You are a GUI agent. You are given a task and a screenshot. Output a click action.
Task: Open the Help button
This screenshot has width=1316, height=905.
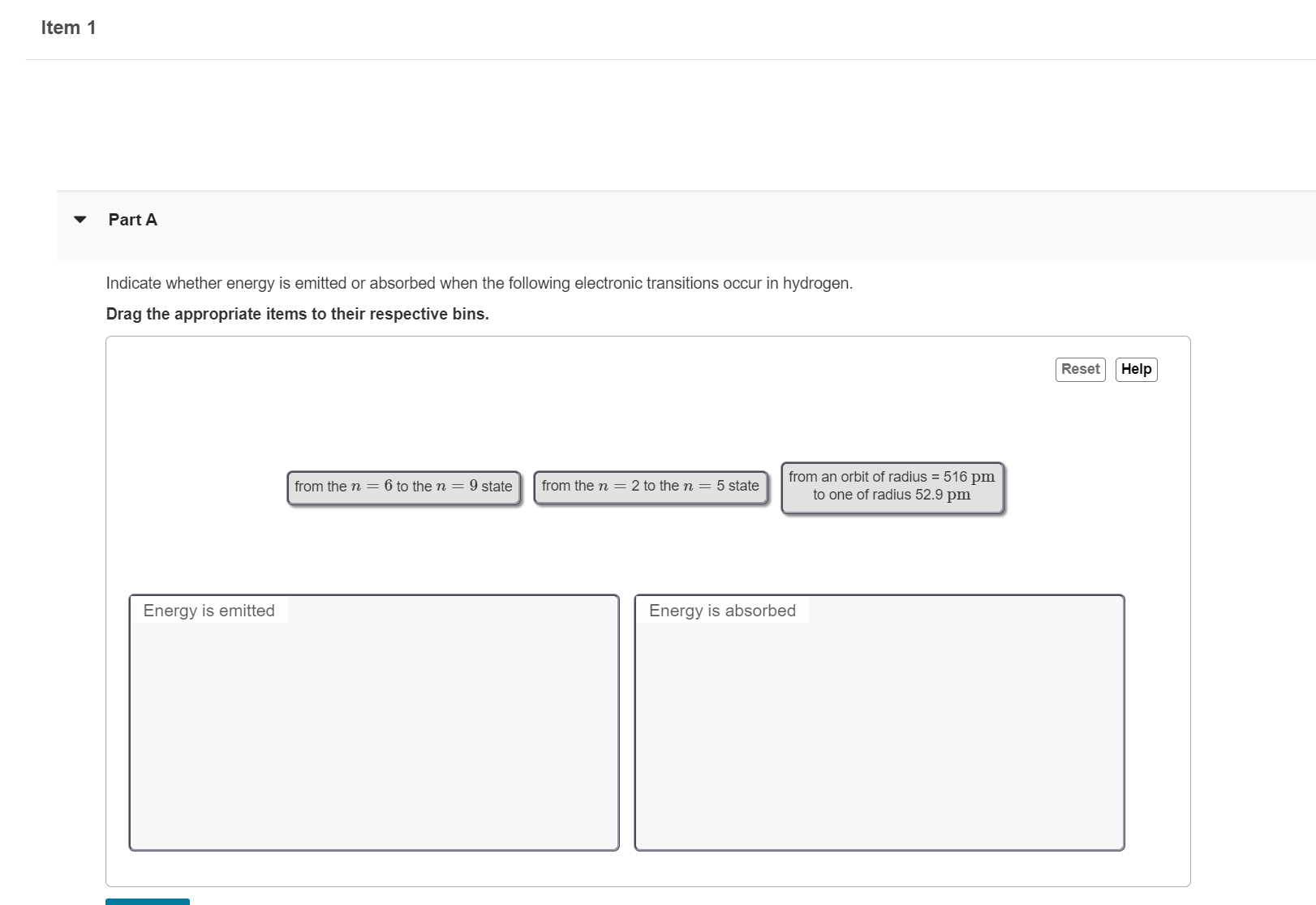point(1136,369)
